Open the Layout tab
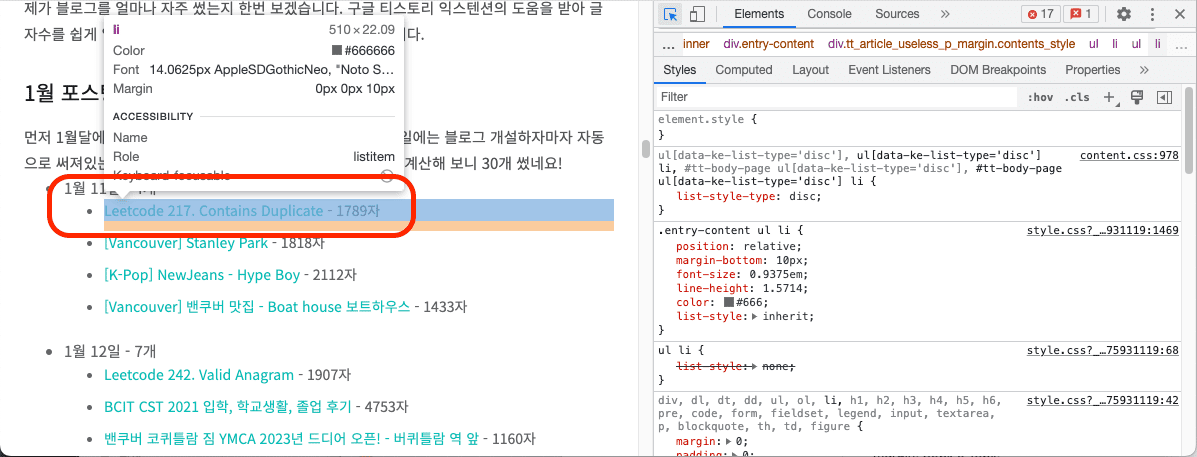1197x457 pixels. (x=810, y=69)
